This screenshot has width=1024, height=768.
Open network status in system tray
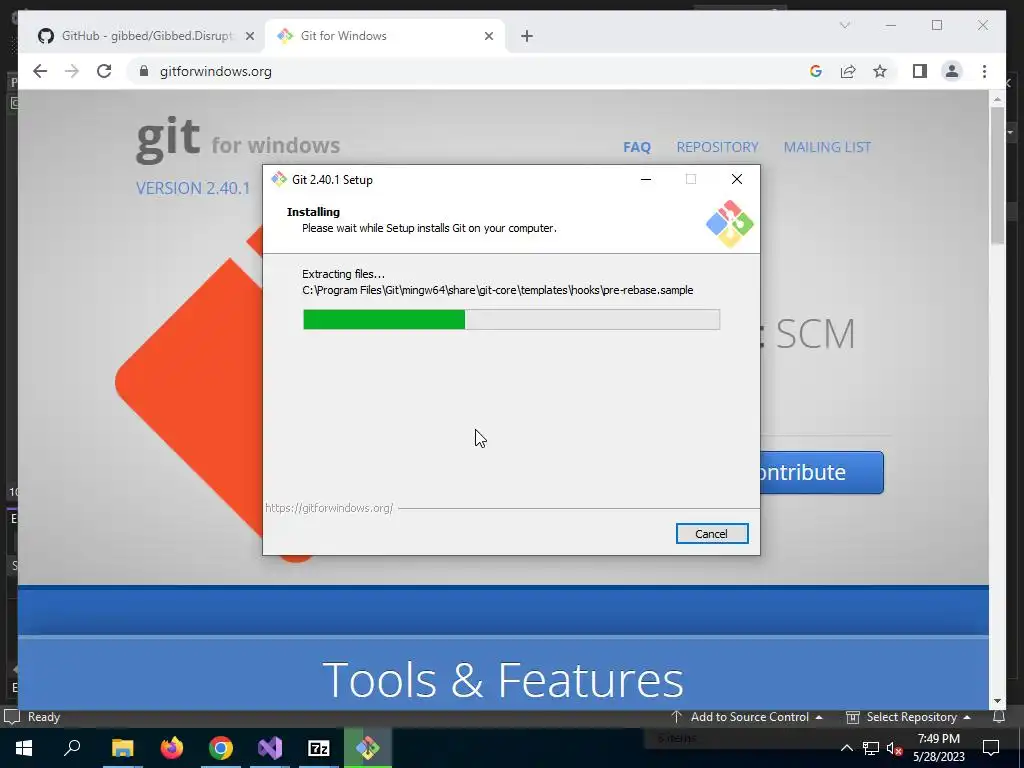871,748
